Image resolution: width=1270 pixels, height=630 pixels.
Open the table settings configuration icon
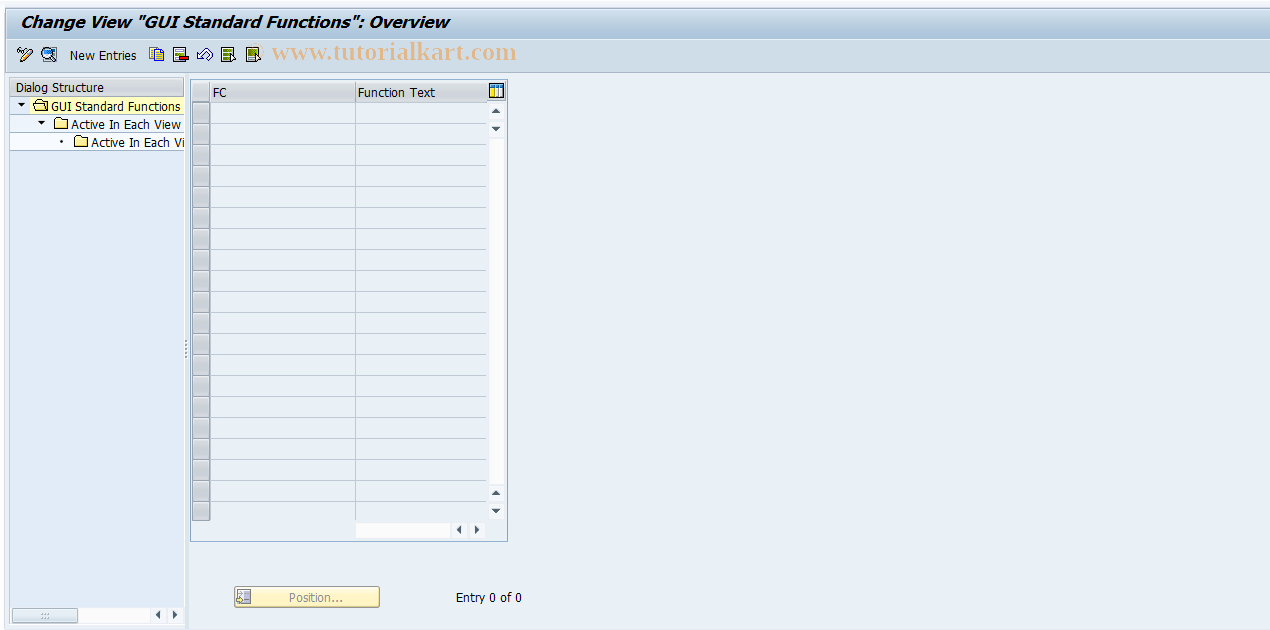[x=497, y=91]
